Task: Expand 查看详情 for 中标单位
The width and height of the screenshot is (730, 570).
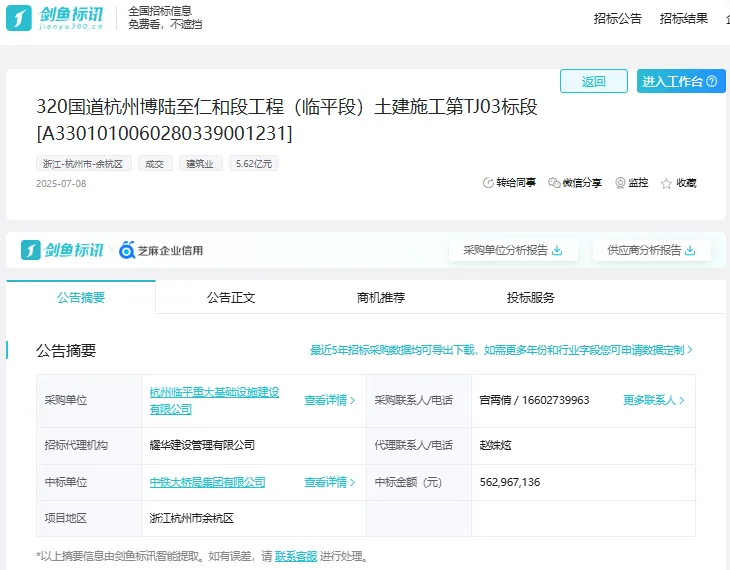Action: point(329,482)
